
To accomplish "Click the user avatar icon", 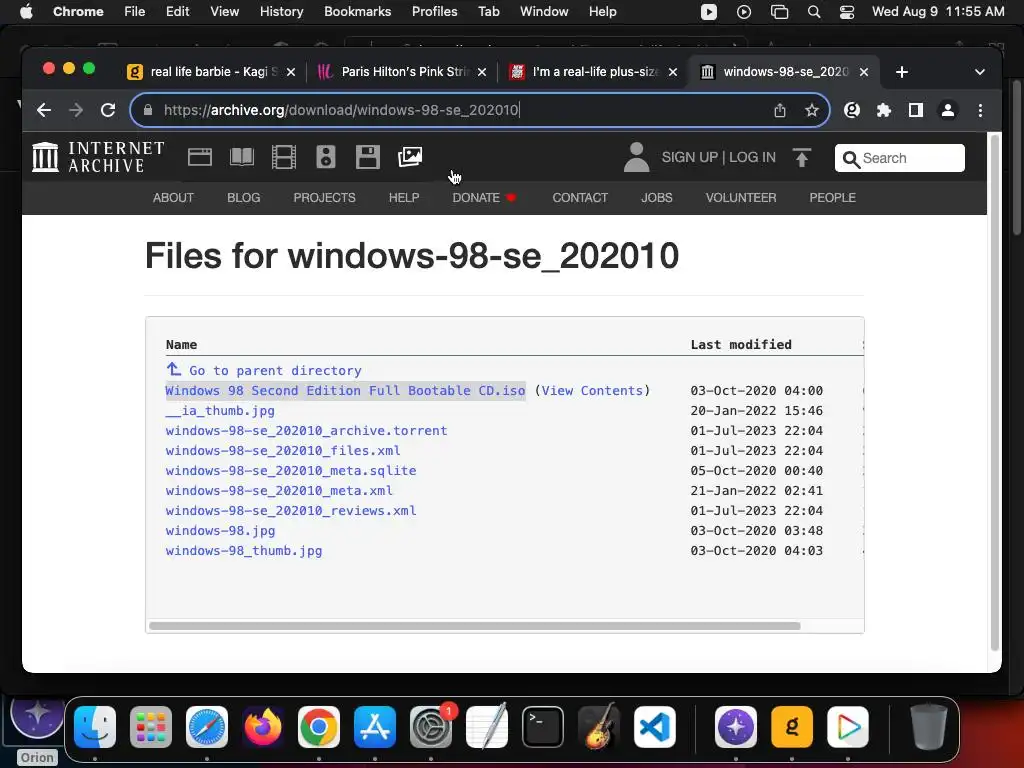I will (x=636, y=157).
